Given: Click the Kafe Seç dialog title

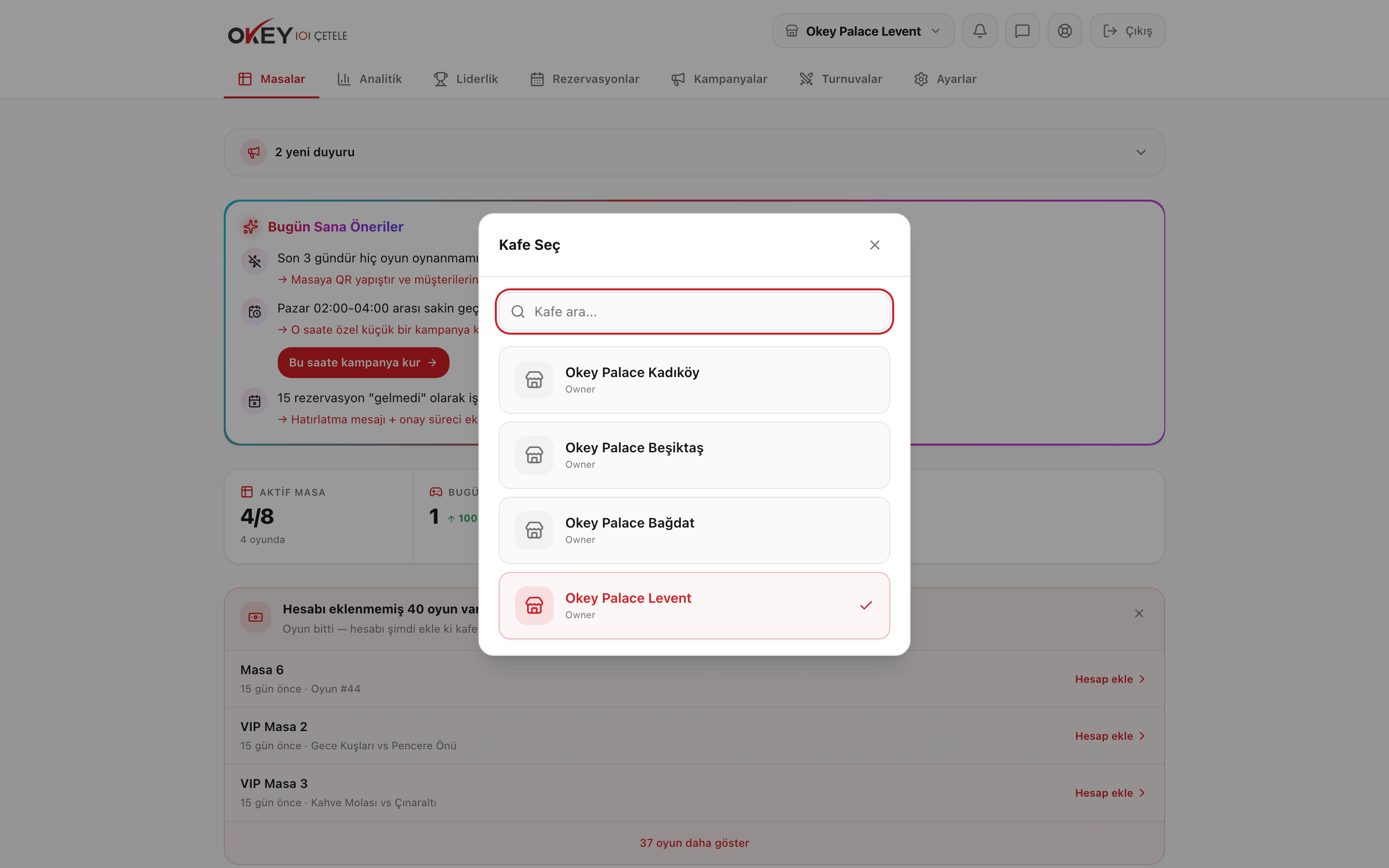Looking at the screenshot, I should pos(529,245).
